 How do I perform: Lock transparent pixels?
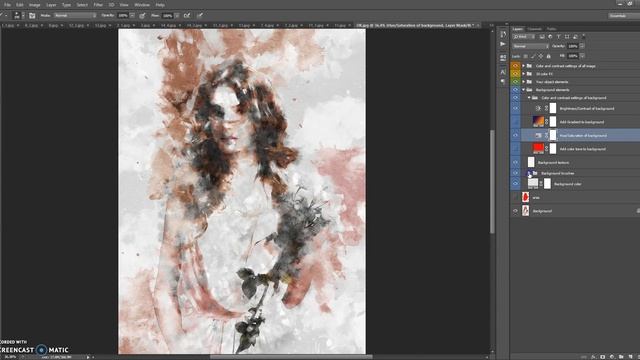coord(526,56)
